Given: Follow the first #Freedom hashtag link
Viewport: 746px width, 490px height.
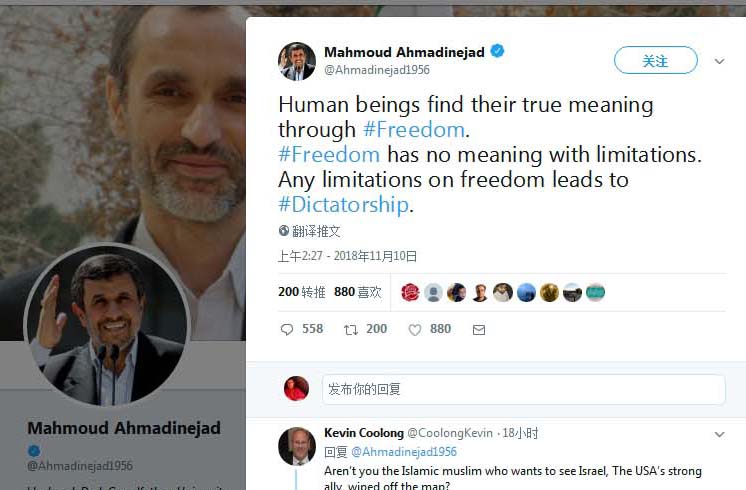Looking at the screenshot, I should tap(414, 129).
